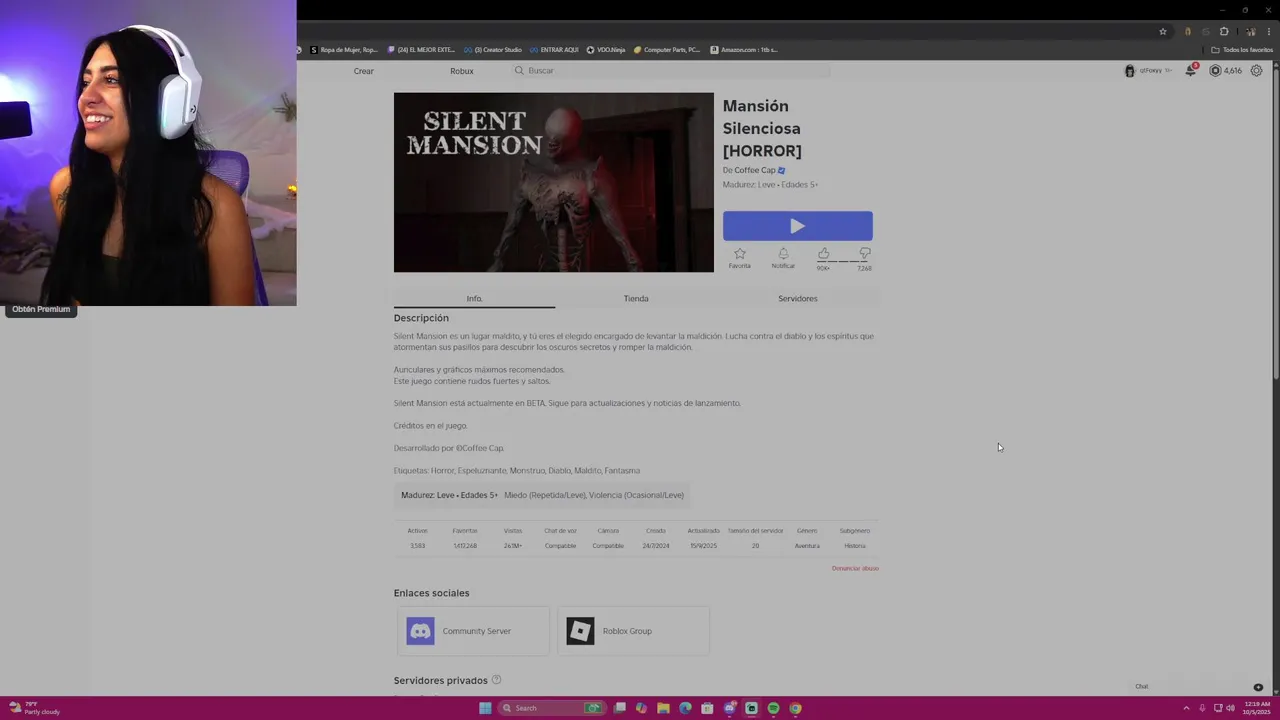Open the Chat panel at bottom right

(x=1141, y=686)
